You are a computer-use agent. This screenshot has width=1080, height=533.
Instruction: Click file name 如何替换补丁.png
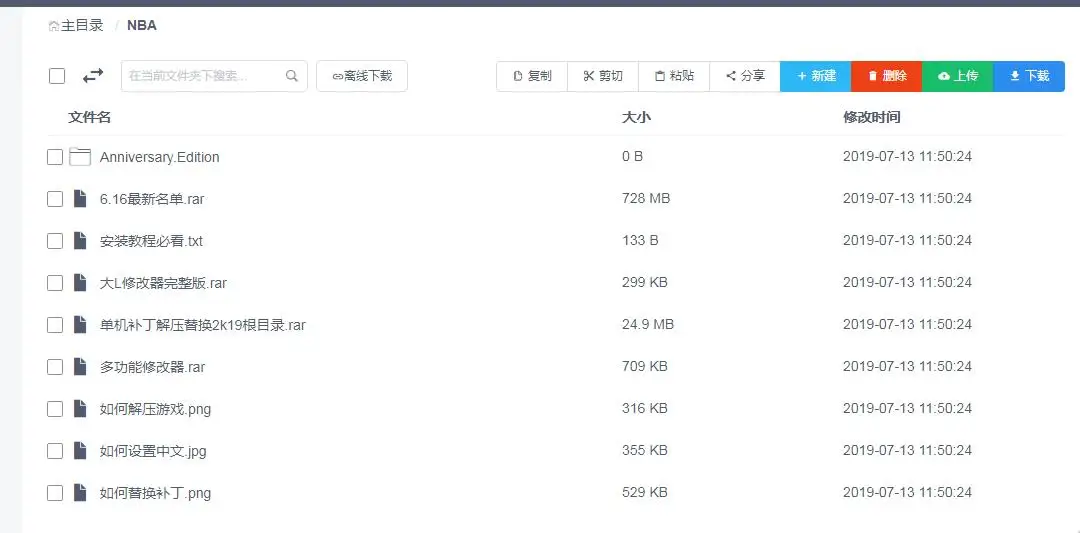click(156, 493)
